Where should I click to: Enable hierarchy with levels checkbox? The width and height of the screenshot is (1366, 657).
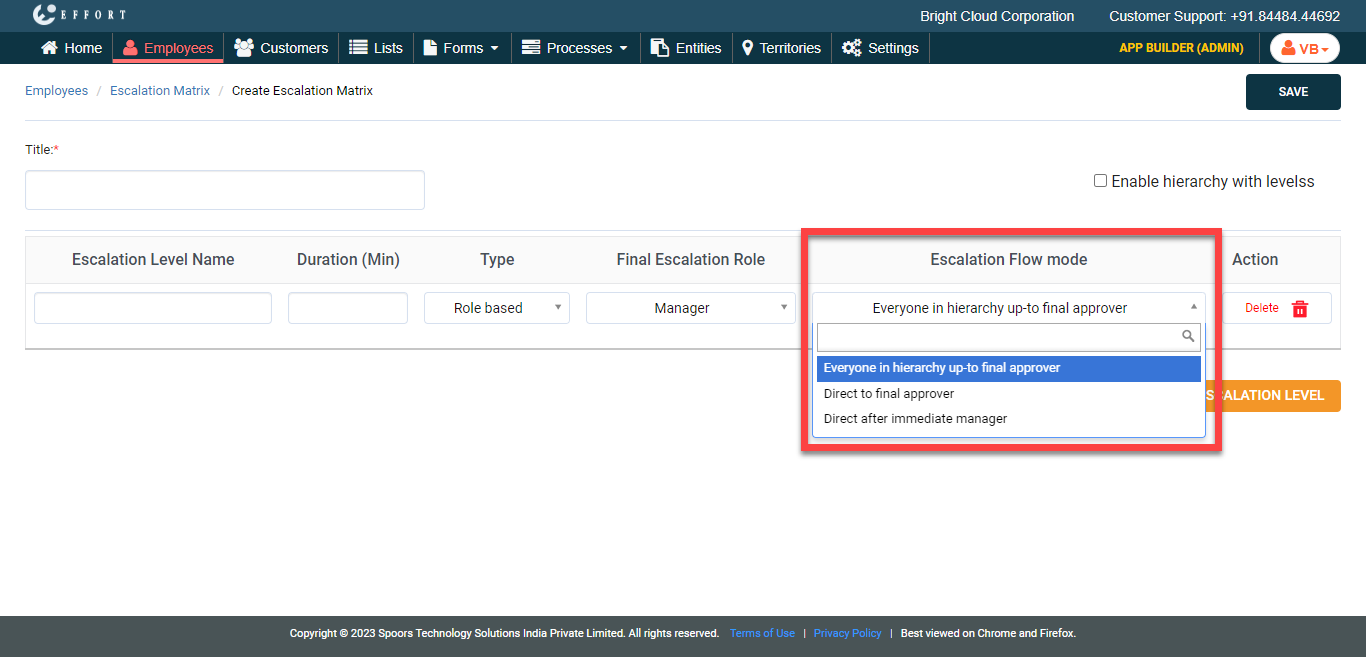(1100, 181)
